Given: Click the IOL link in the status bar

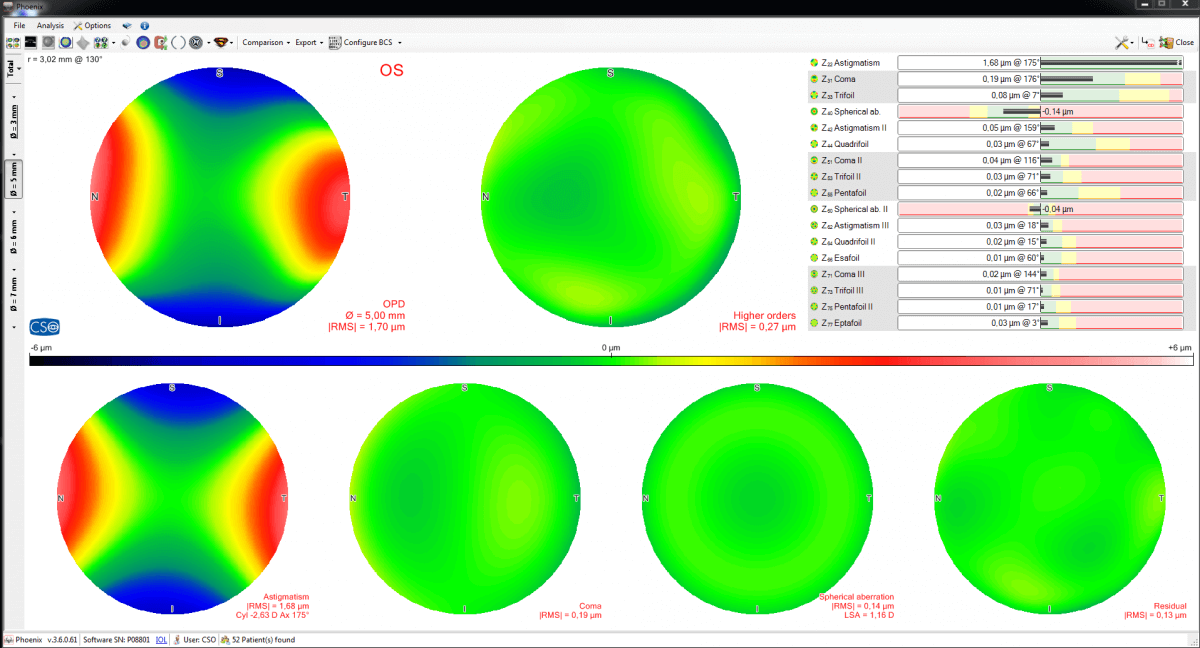Looking at the screenshot, I should [161, 640].
